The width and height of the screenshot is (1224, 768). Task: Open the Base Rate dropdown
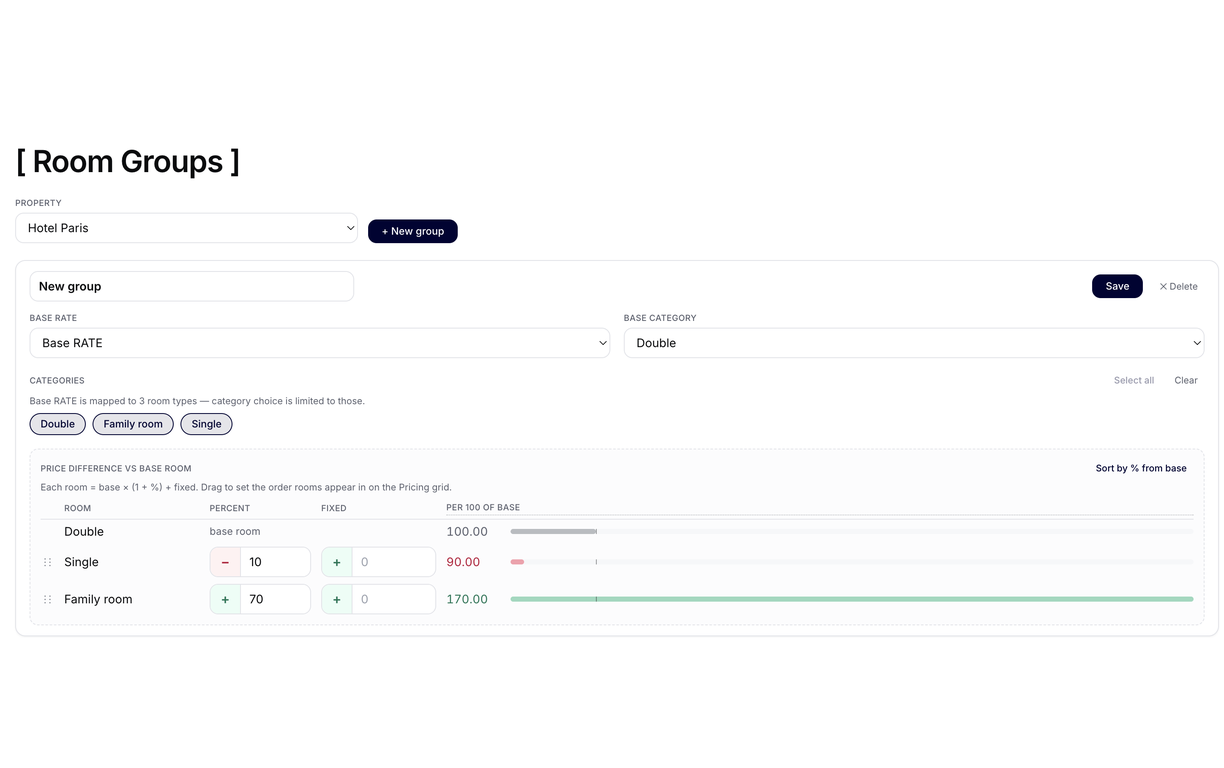[320, 343]
